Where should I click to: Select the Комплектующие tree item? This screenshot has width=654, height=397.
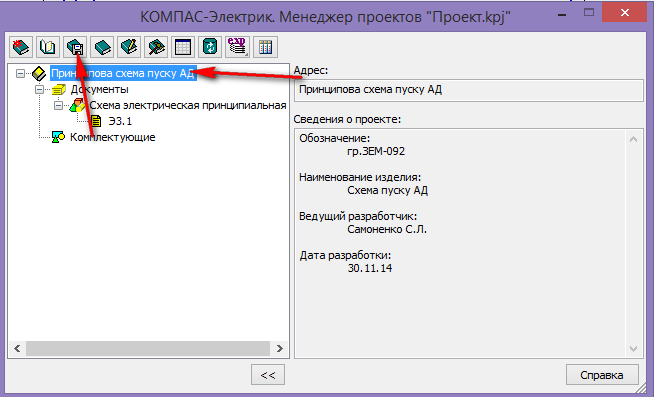[113, 137]
